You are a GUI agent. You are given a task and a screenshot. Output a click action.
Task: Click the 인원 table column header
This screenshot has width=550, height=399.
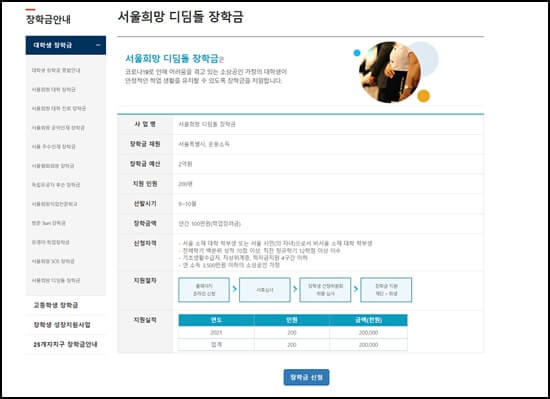pos(292,320)
